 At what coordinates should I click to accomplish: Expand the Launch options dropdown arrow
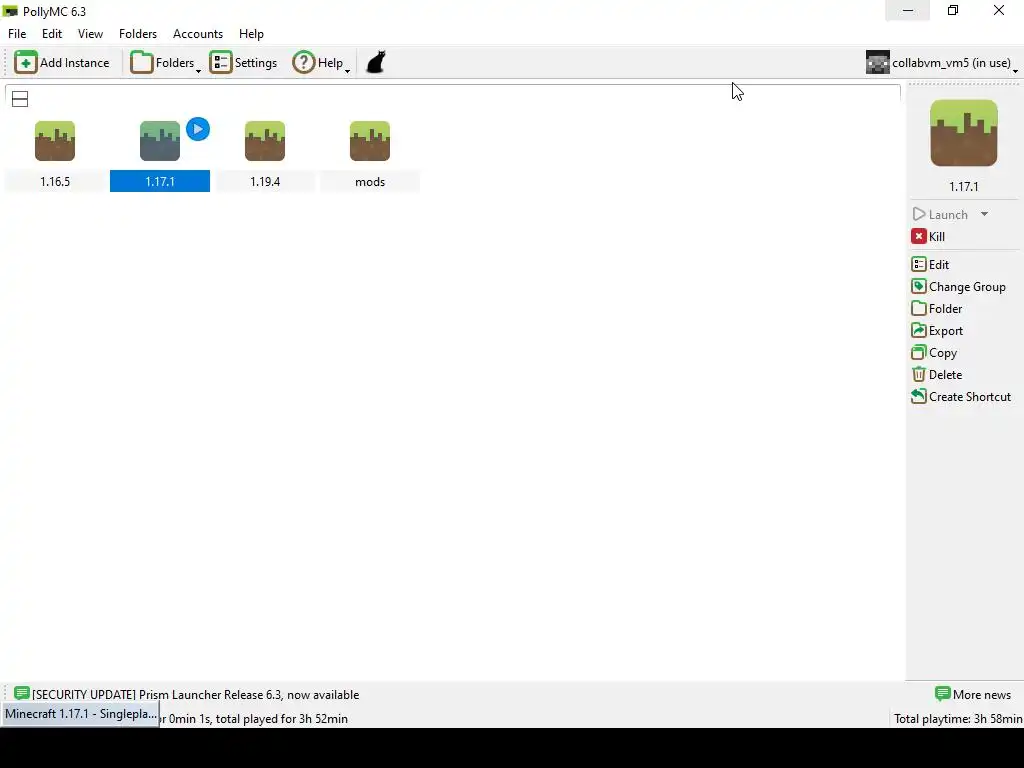(984, 214)
